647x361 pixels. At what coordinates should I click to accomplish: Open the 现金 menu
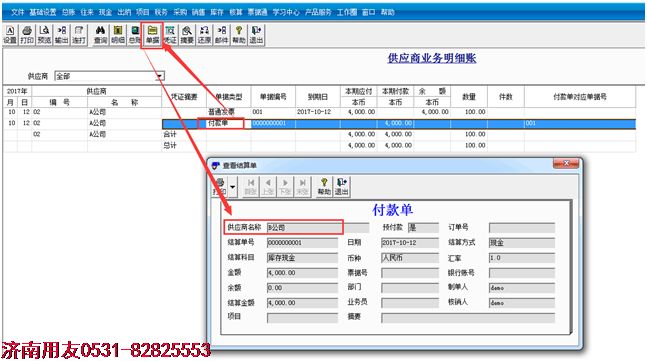[106, 12]
